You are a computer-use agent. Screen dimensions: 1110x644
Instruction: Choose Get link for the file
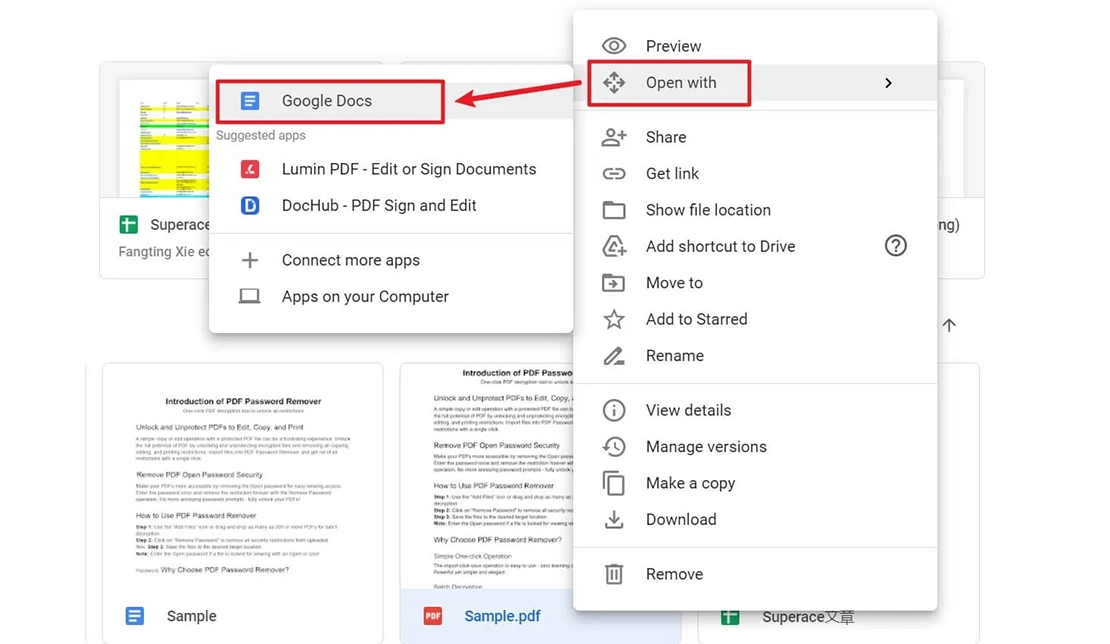[x=672, y=173]
